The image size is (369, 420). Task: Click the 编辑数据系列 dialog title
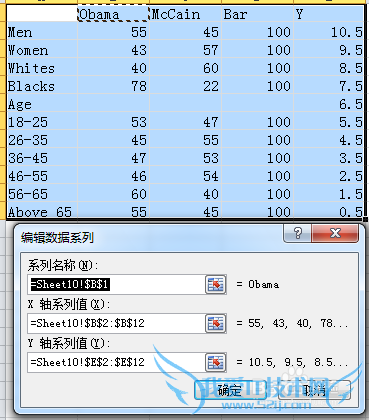57,238
